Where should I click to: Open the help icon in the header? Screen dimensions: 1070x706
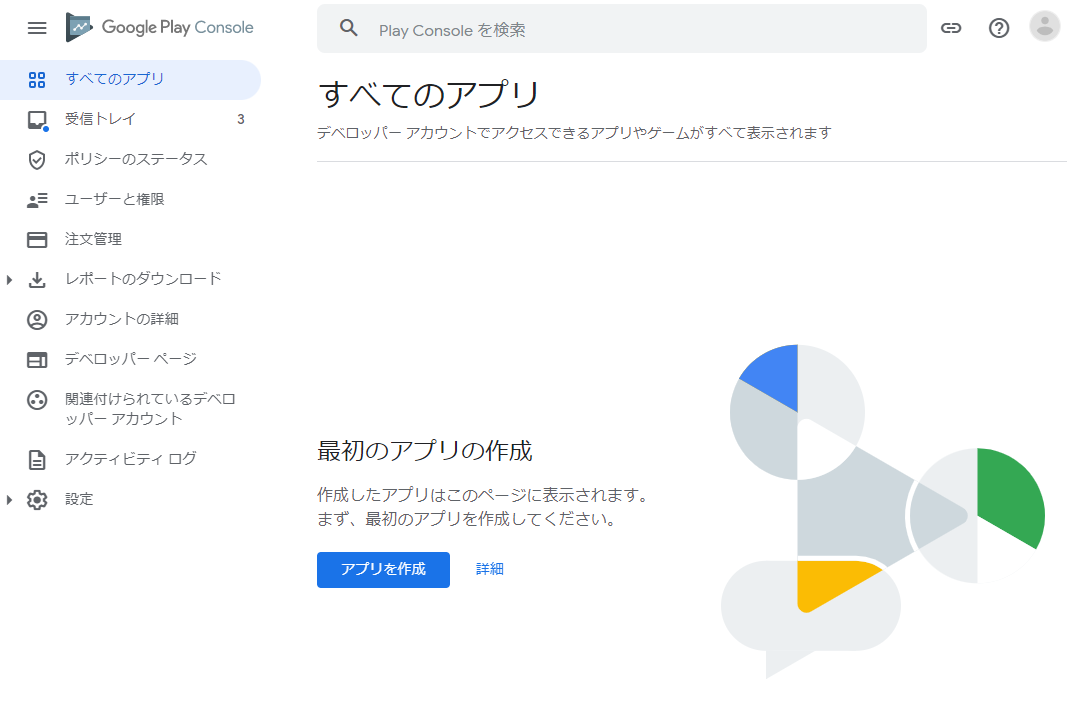point(998,28)
